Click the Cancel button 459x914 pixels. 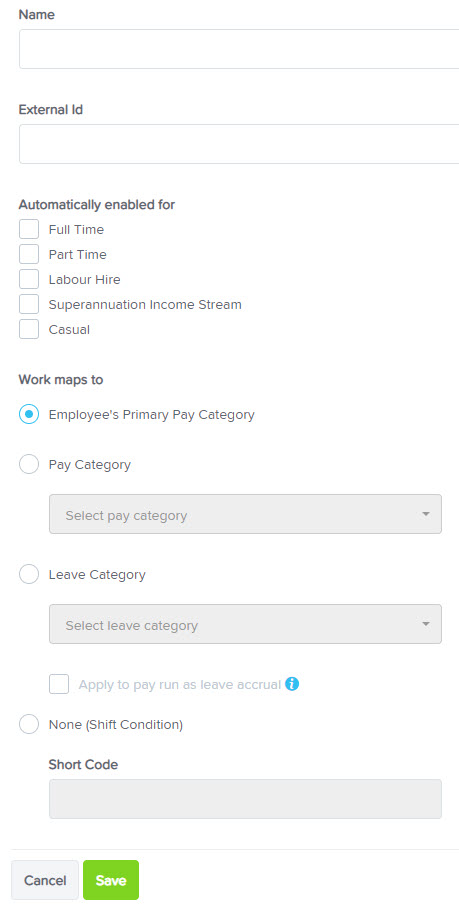[x=45, y=880]
